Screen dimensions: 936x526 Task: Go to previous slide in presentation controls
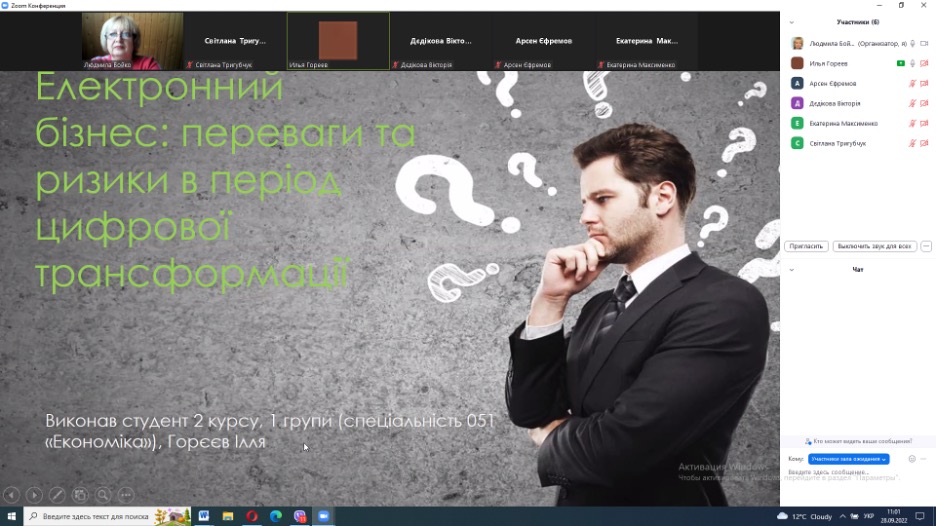11,494
